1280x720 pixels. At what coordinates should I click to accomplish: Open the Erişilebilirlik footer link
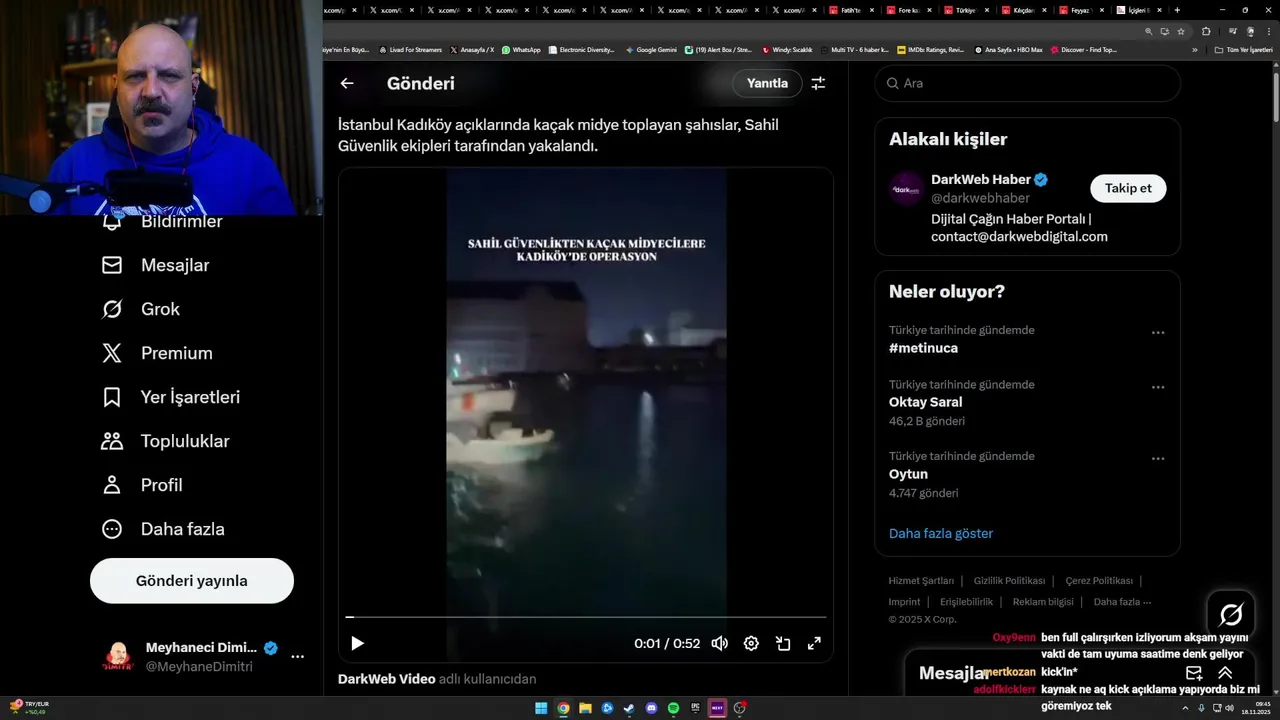[966, 602]
